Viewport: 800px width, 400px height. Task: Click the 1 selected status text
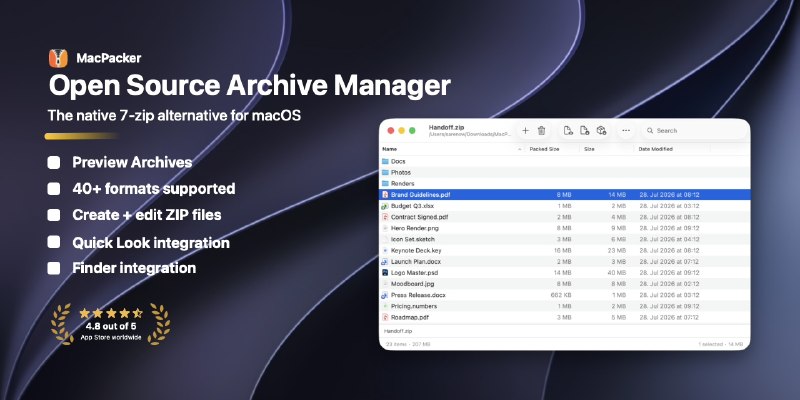pyautogui.click(x=720, y=344)
